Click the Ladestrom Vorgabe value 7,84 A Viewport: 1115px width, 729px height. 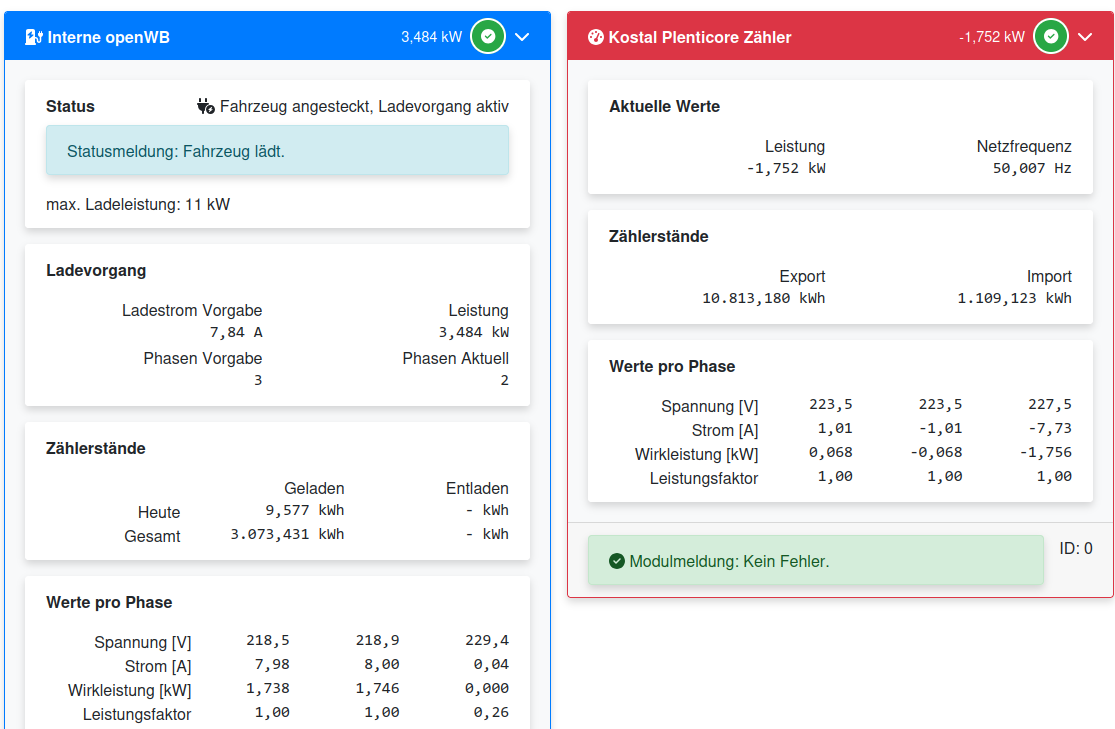236,332
